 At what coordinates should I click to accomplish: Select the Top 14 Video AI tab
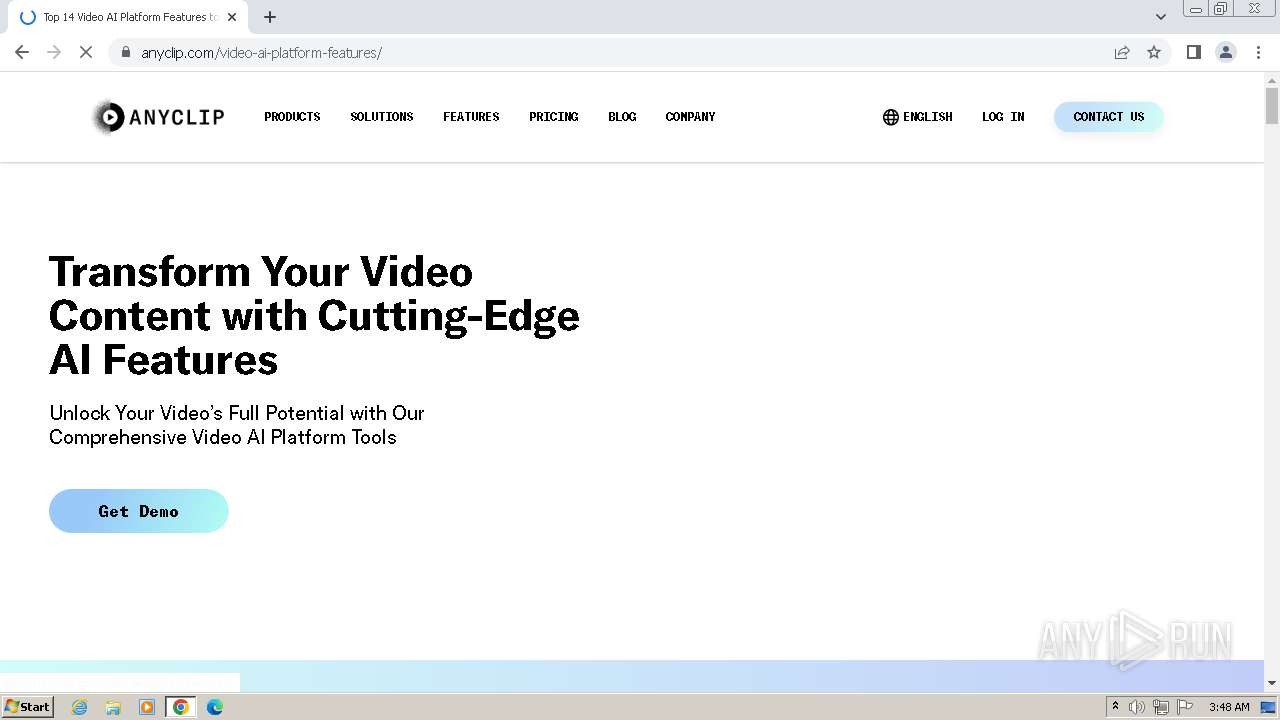[126, 17]
